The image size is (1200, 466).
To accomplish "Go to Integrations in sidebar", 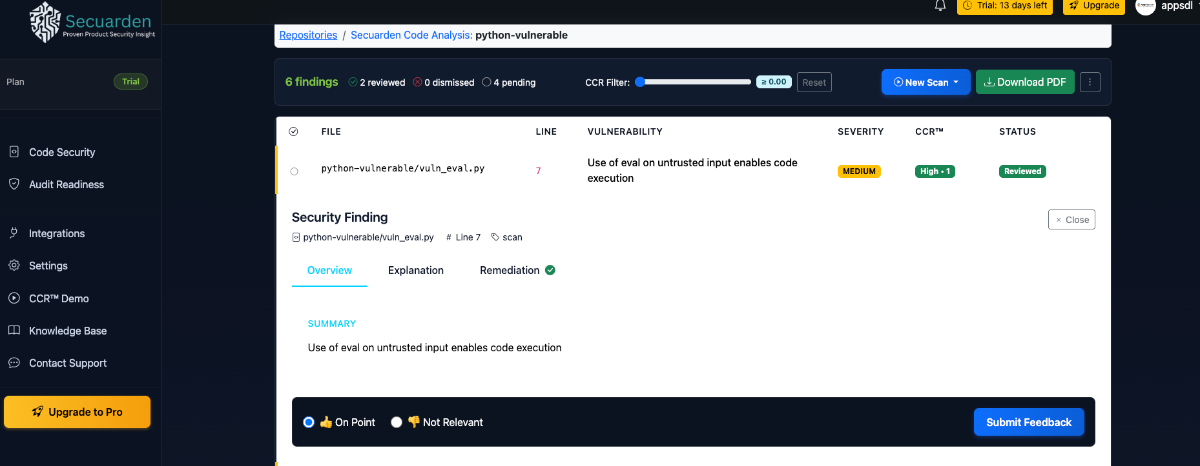I will pyautogui.click(x=56, y=233).
